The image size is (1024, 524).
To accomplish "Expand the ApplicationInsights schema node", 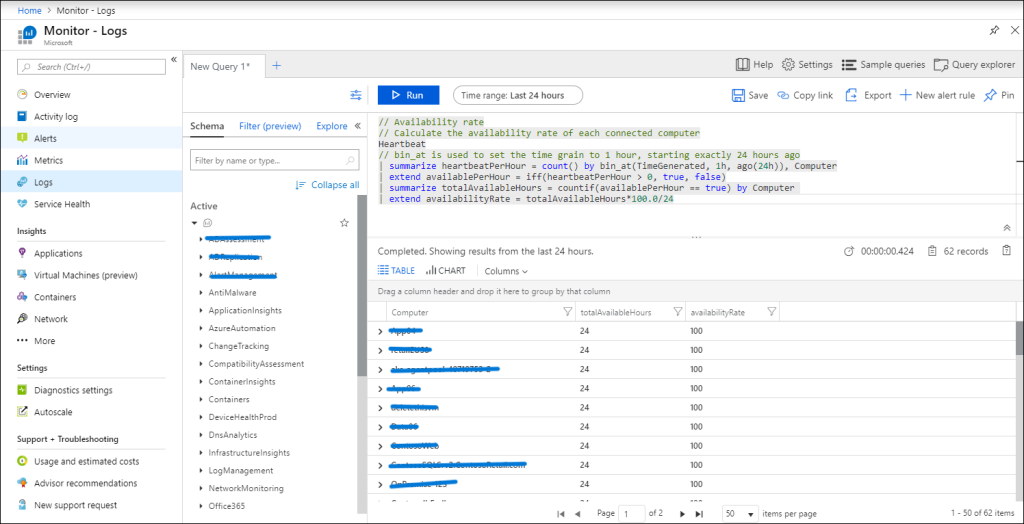I will click(x=201, y=310).
